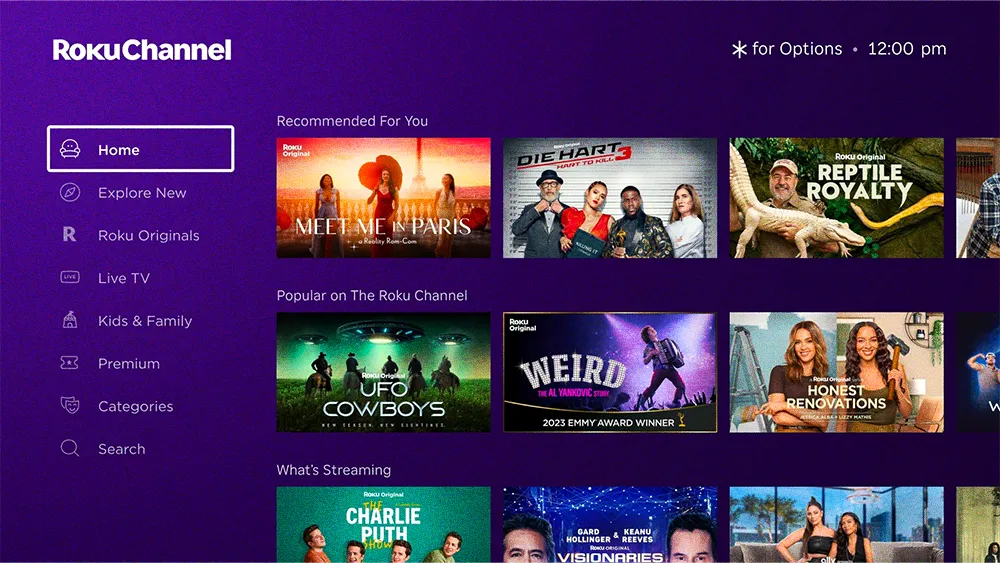Image resolution: width=1000 pixels, height=563 pixels.
Task: Open the Live TV icon
Action: (x=70, y=277)
